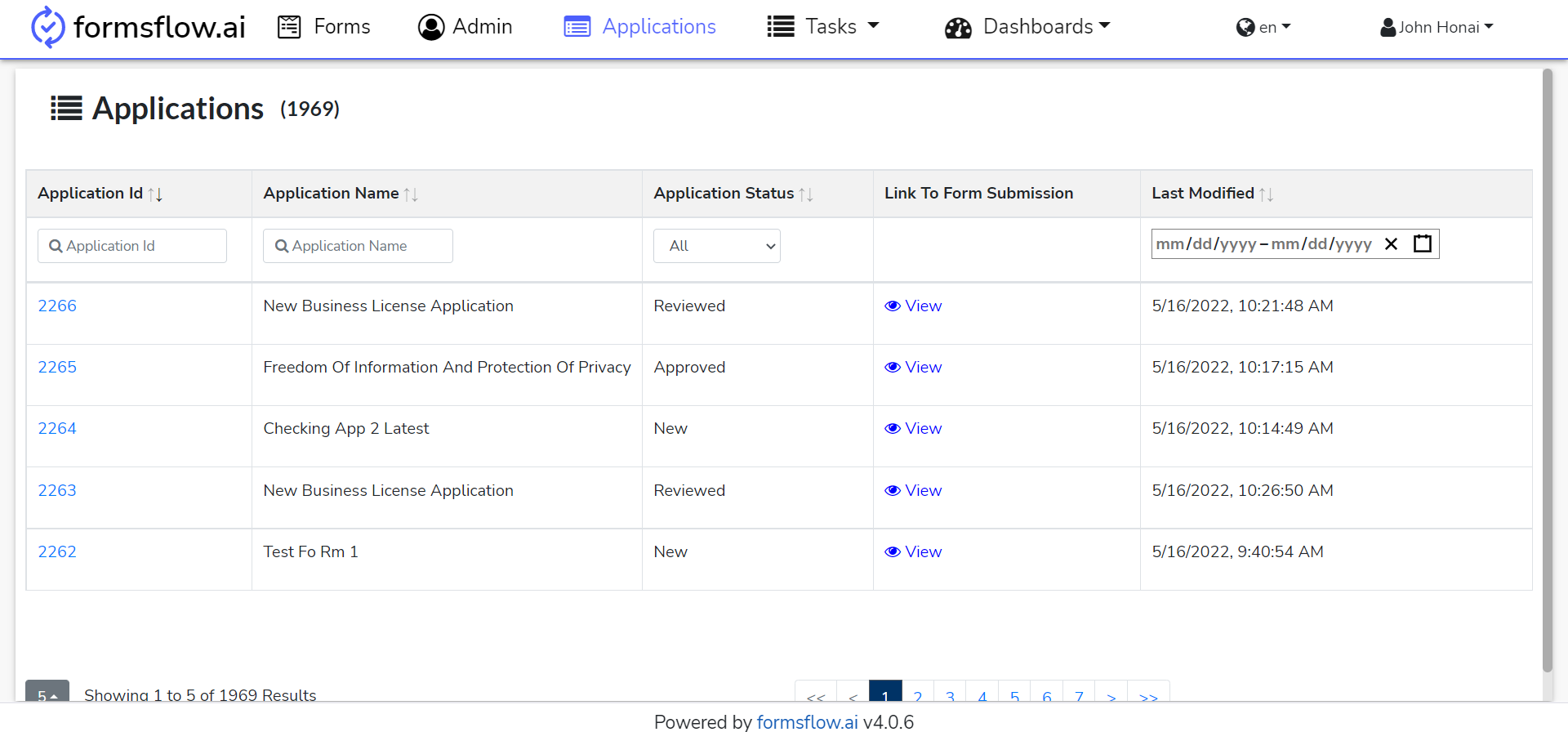The image size is (1568, 732).
Task: View form submission for application 2262
Action: pos(913,551)
